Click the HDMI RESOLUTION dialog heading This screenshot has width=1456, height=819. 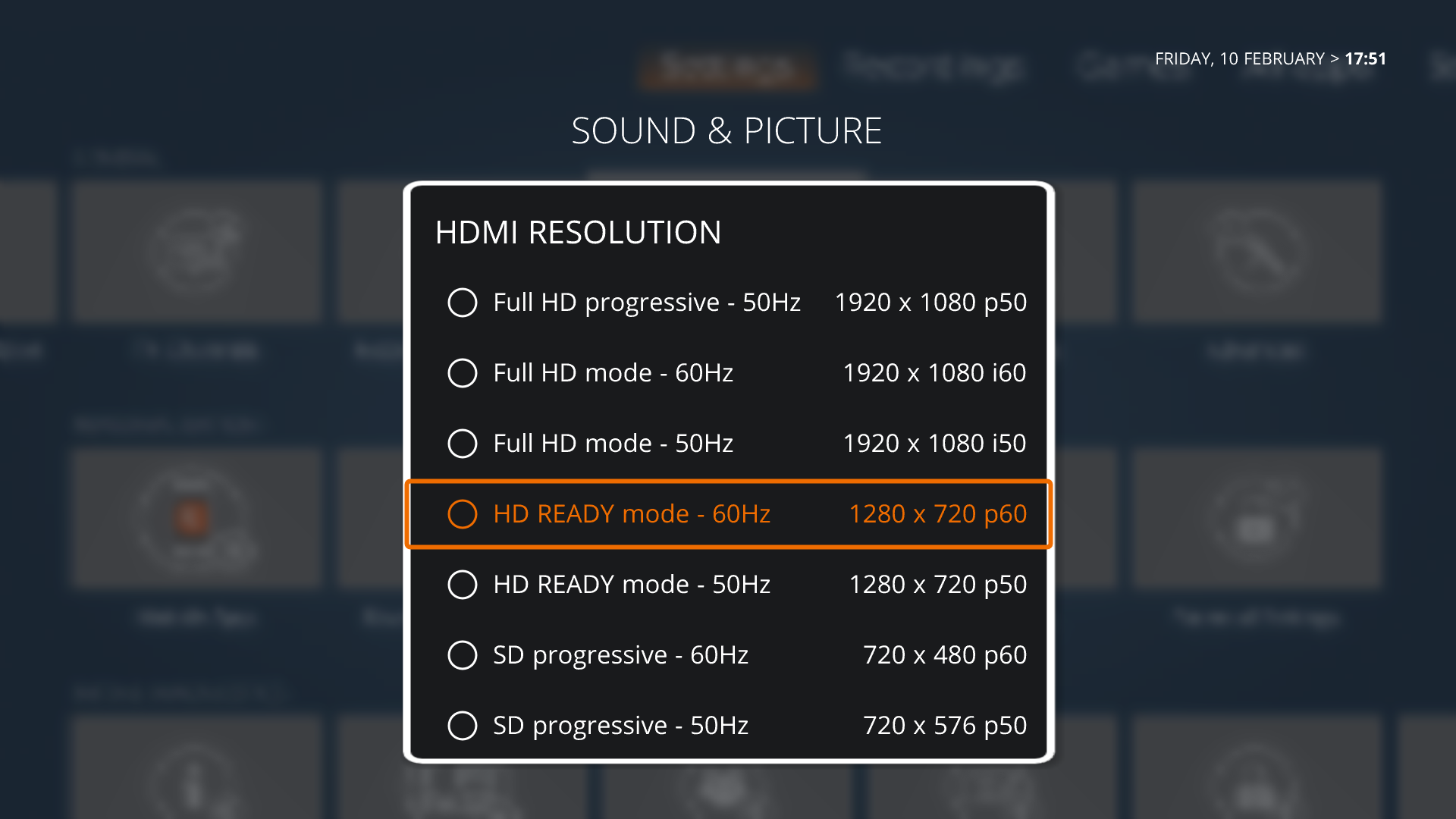click(578, 233)
